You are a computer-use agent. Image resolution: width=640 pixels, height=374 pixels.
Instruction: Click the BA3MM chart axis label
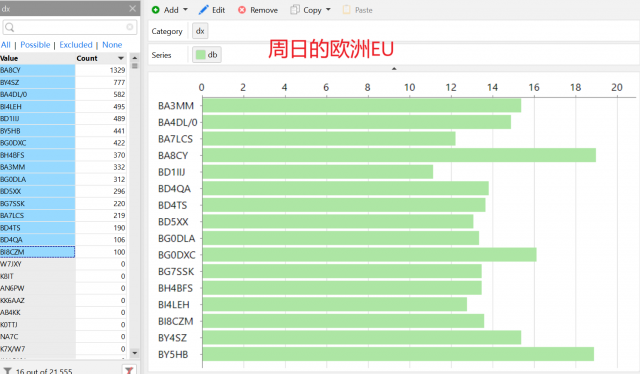point(176,106)
